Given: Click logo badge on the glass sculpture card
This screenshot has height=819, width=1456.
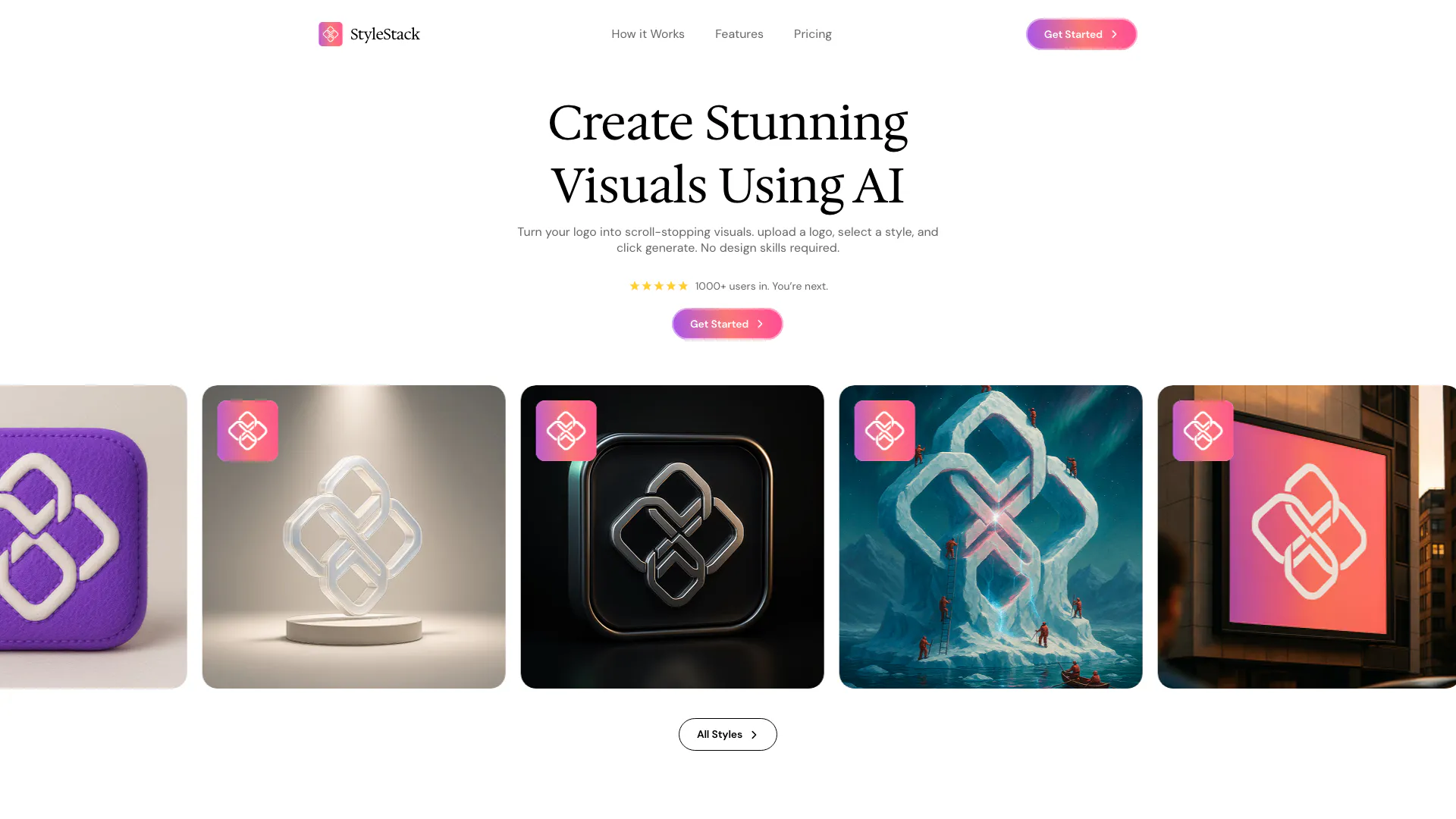Looking at the screenshot, I should click(248, 431).
